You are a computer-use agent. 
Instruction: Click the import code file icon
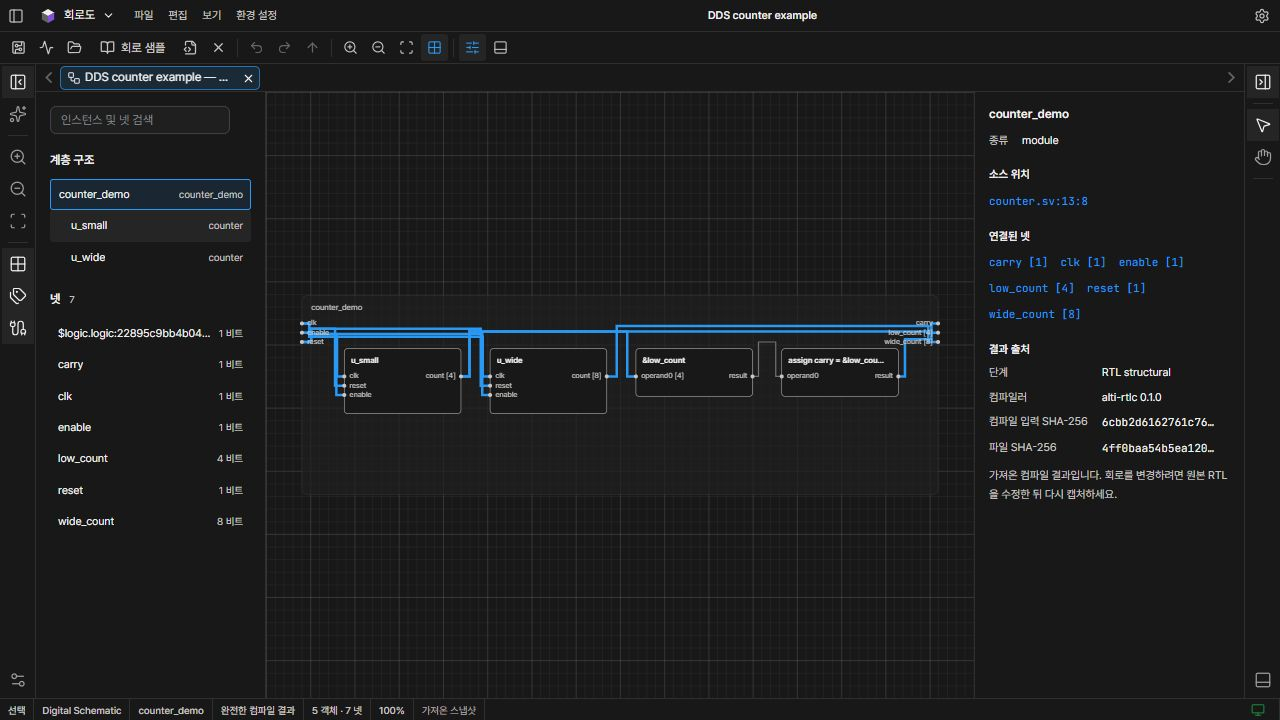pos(190,48)
